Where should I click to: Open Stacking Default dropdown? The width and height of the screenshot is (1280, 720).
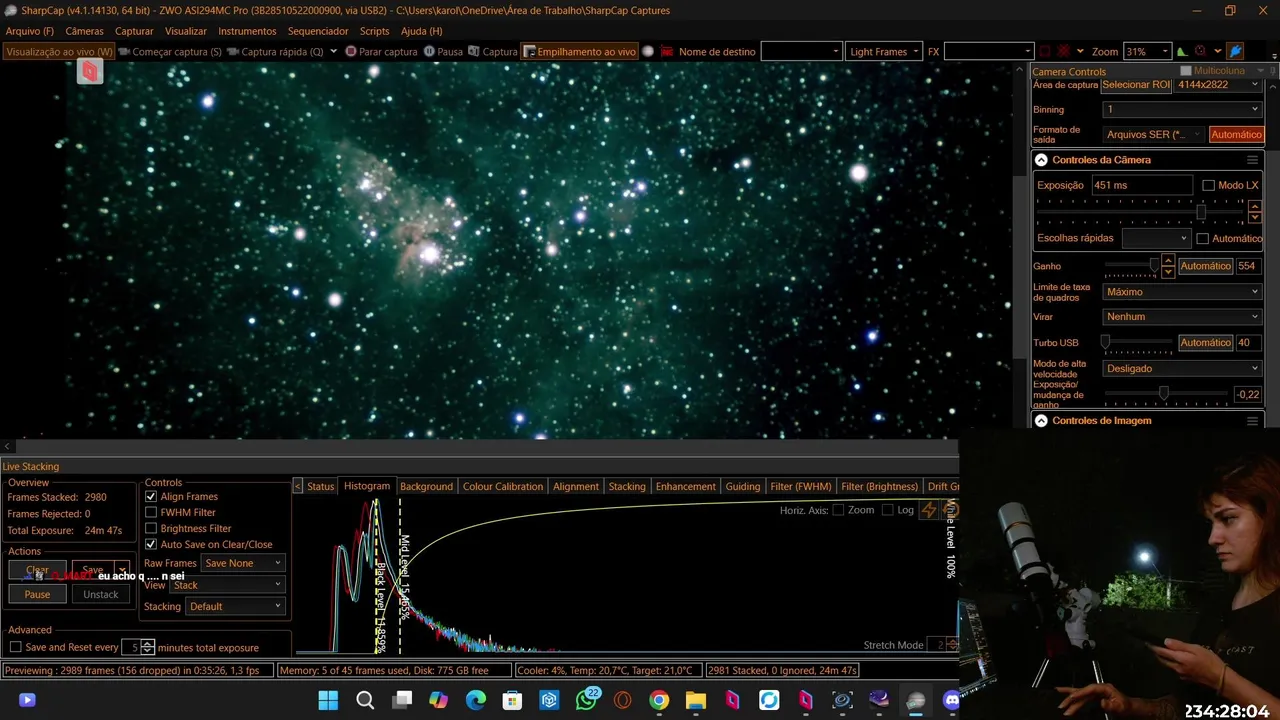[235, 606]
